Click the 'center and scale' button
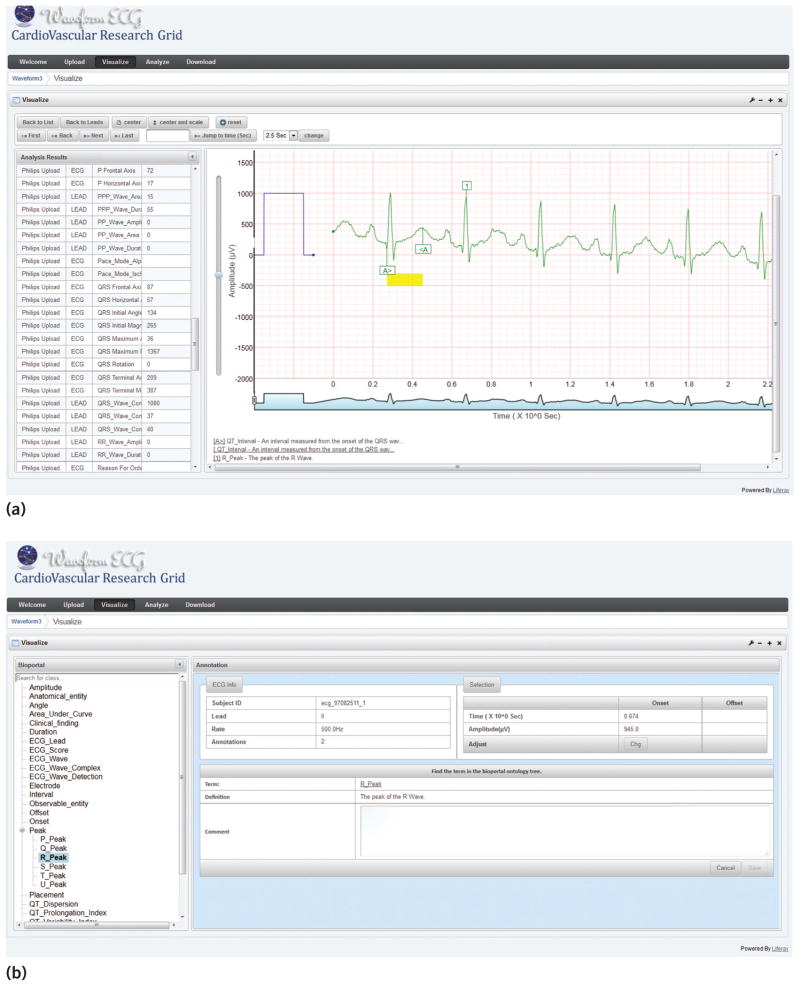Screen dimensions: 800x986 pos(179,122)
